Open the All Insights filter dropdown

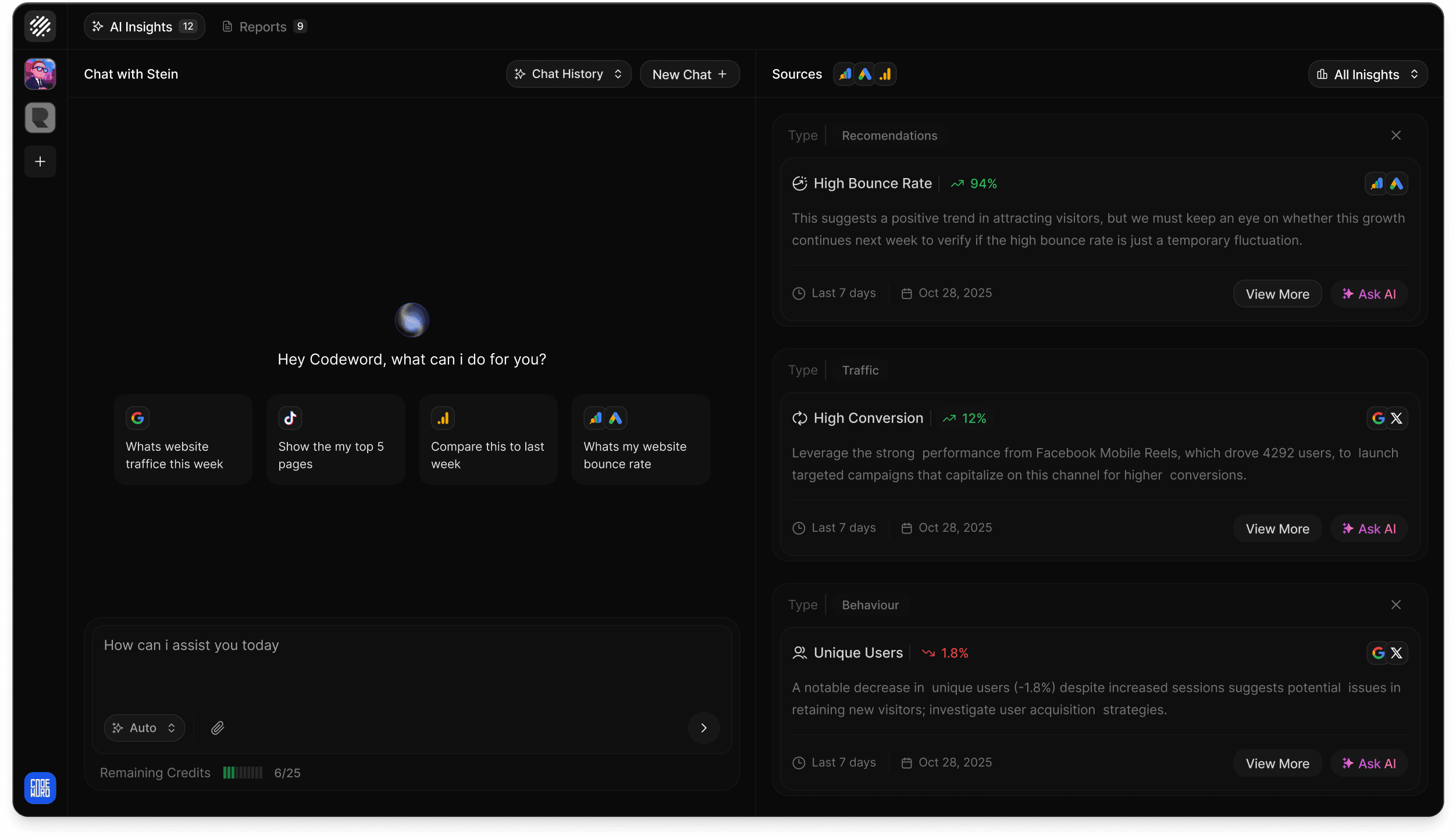pos(1367,74)
